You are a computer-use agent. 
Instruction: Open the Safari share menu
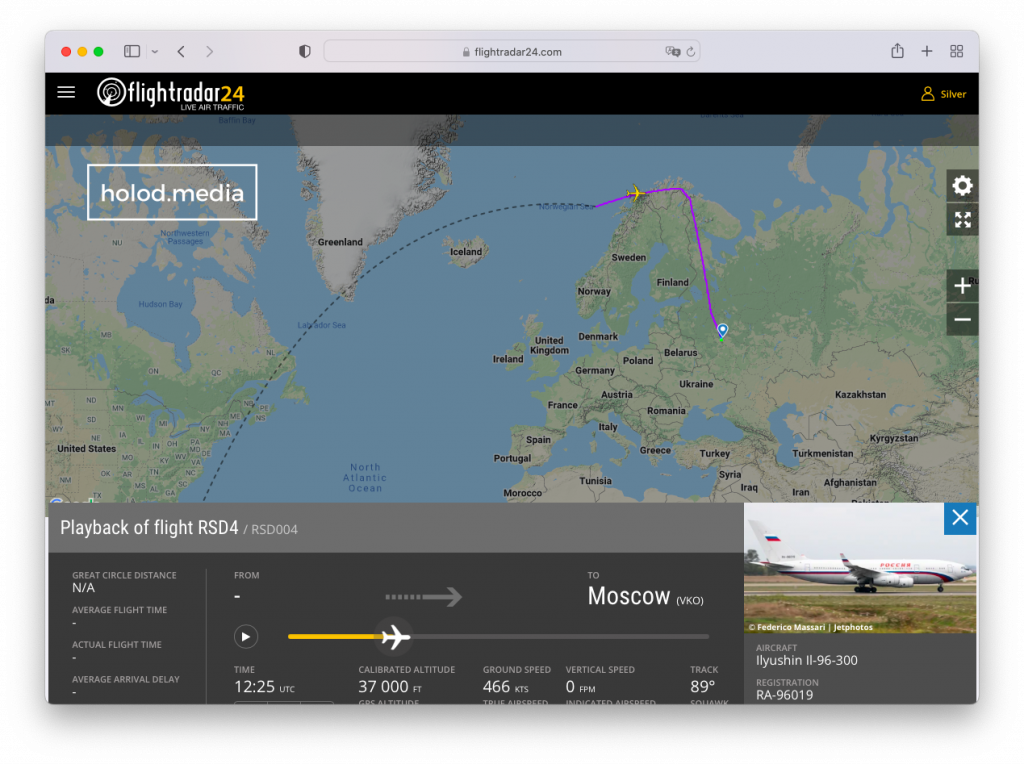[897, 51]
